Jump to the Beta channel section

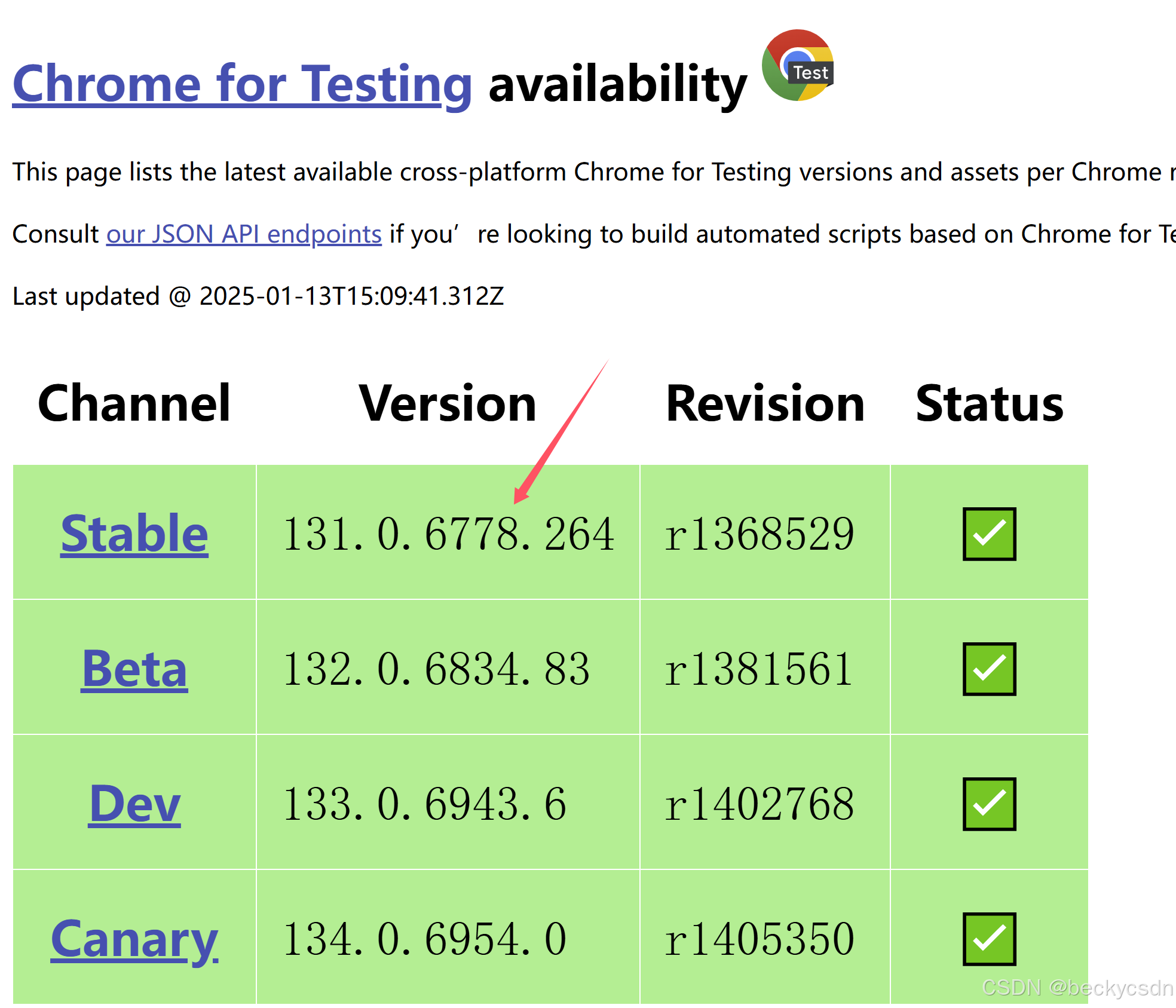[134, 669]
